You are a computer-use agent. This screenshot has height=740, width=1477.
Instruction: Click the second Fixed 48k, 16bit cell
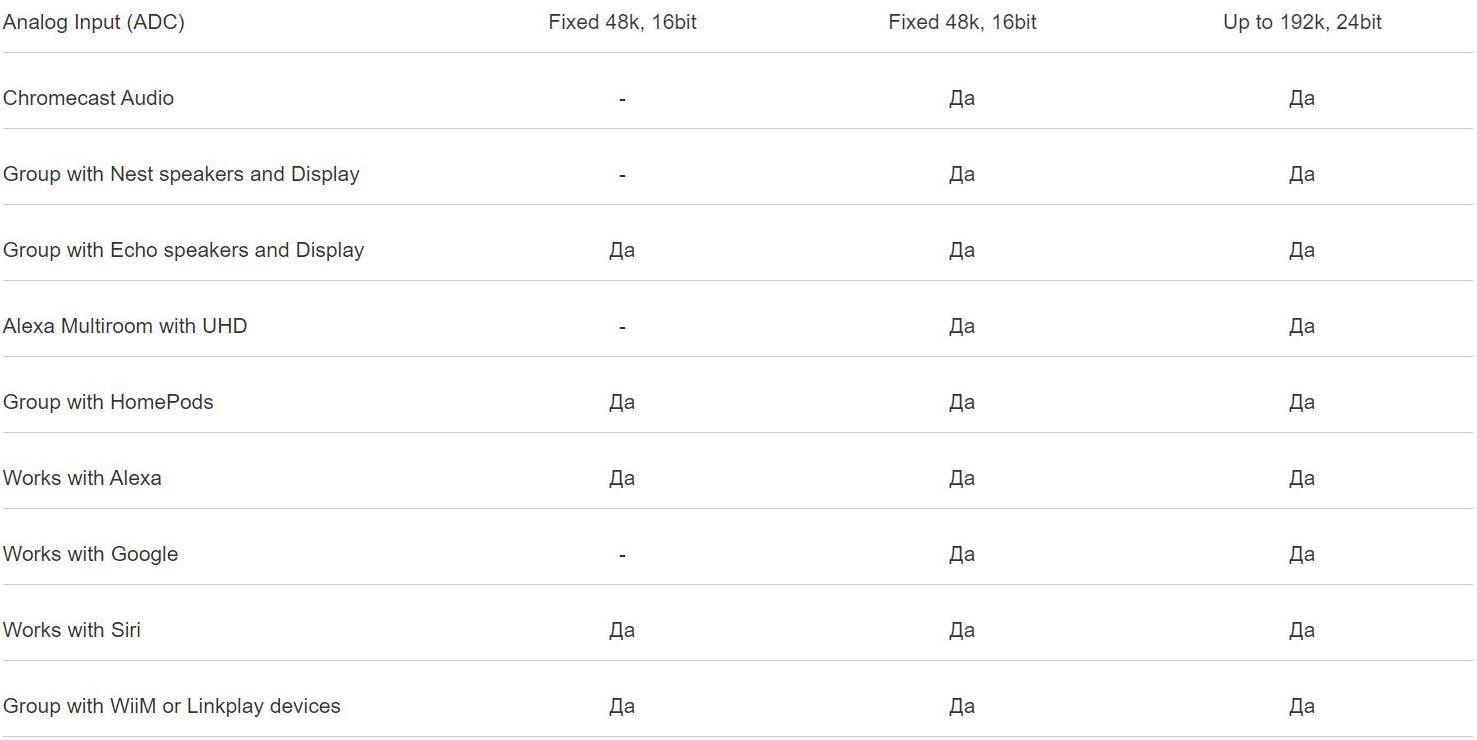tap(962, 22)
